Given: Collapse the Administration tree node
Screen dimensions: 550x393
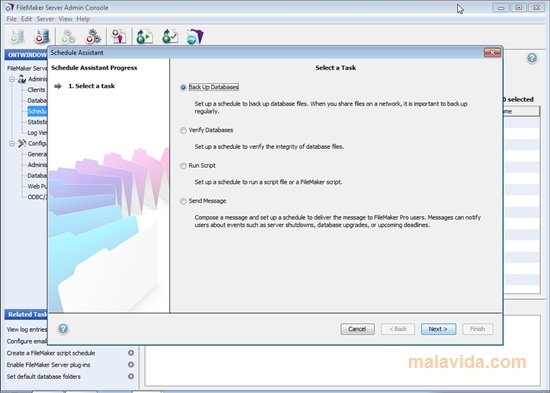Looking at the screenshot, I should click(x=12, y=79).
